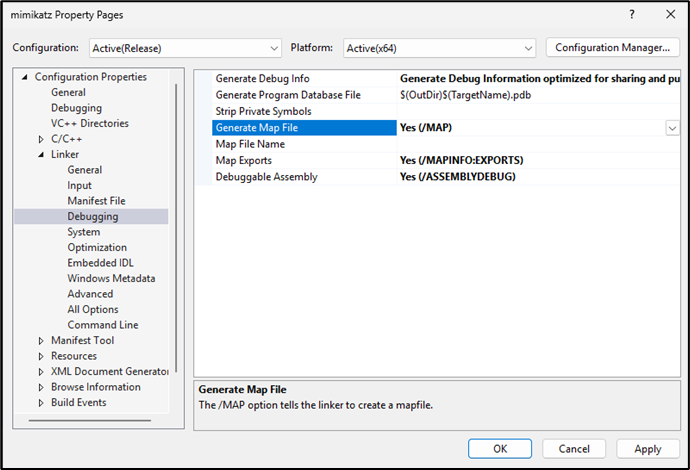
Task: Select General under Linker
Action: click(x=84, y=170)
